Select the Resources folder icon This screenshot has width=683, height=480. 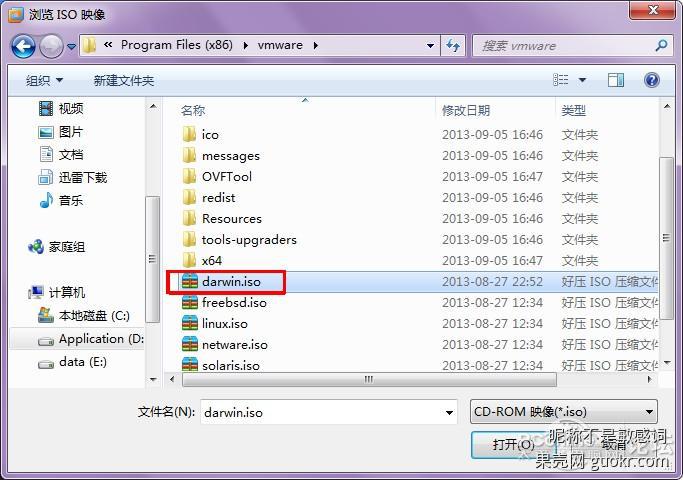pyautogui.click(x=189, y=218)
